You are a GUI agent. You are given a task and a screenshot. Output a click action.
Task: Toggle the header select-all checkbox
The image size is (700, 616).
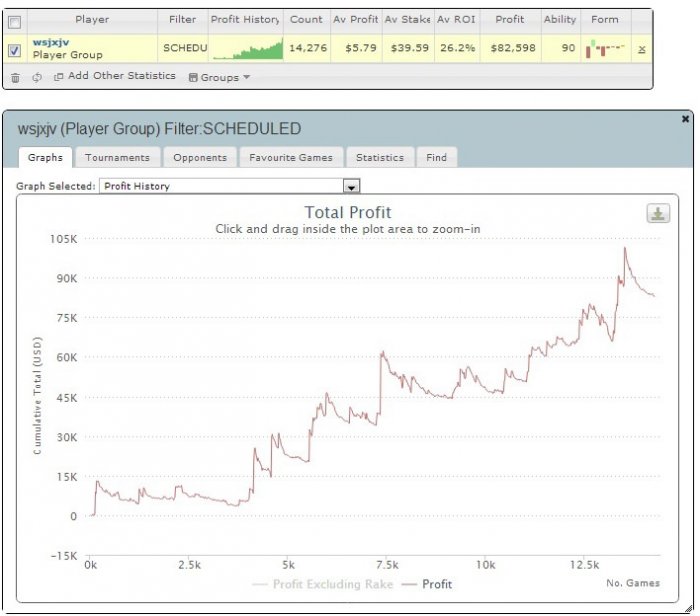pyautogui.click(x=14, y=22)
